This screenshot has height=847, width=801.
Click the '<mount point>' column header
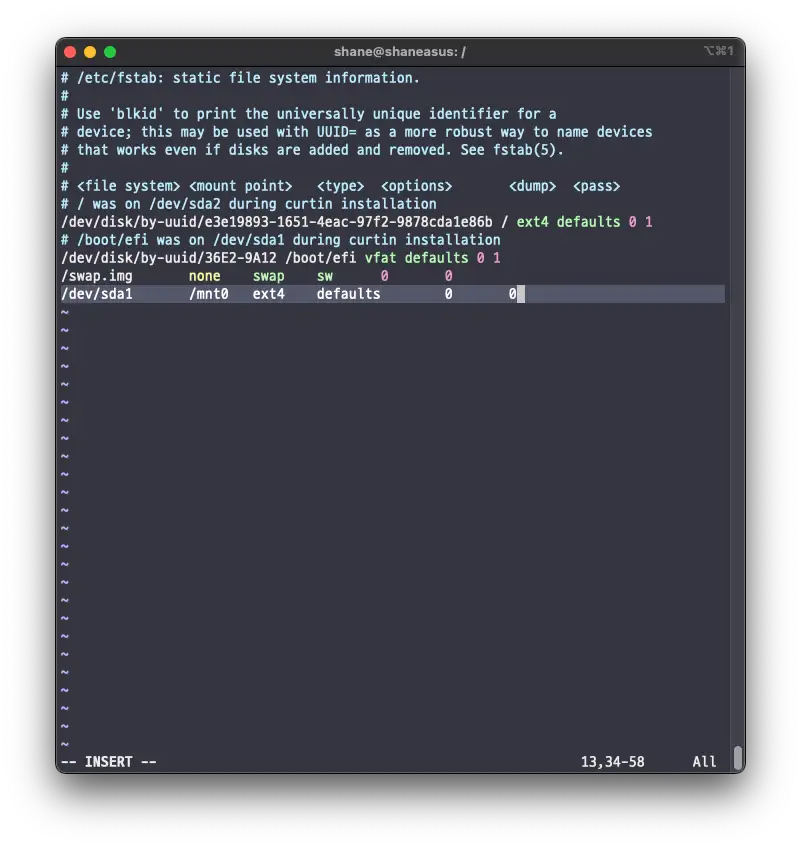click(241, 186)
